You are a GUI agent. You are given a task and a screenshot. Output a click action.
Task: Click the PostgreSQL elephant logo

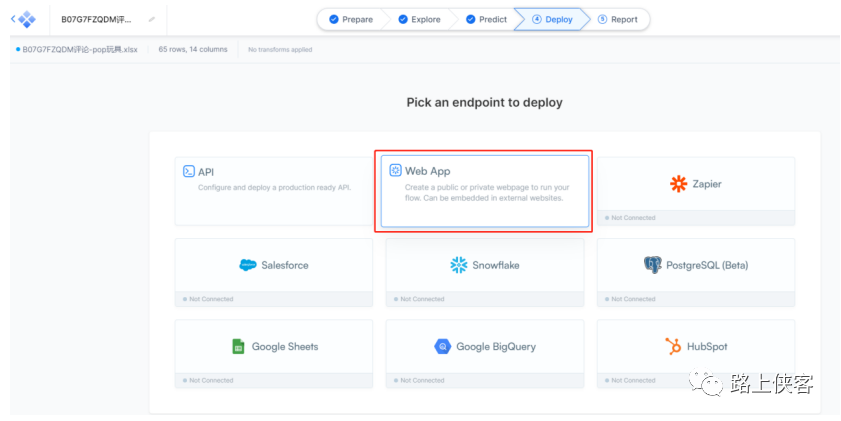coord(652,265)
